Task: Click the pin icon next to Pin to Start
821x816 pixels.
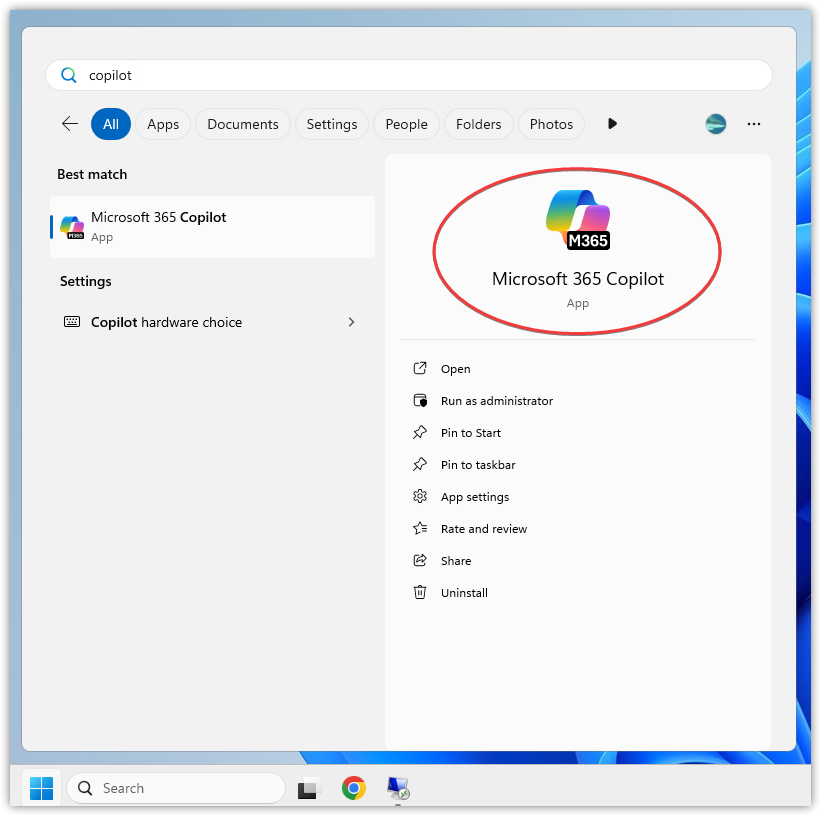Action: click(420, 433)
